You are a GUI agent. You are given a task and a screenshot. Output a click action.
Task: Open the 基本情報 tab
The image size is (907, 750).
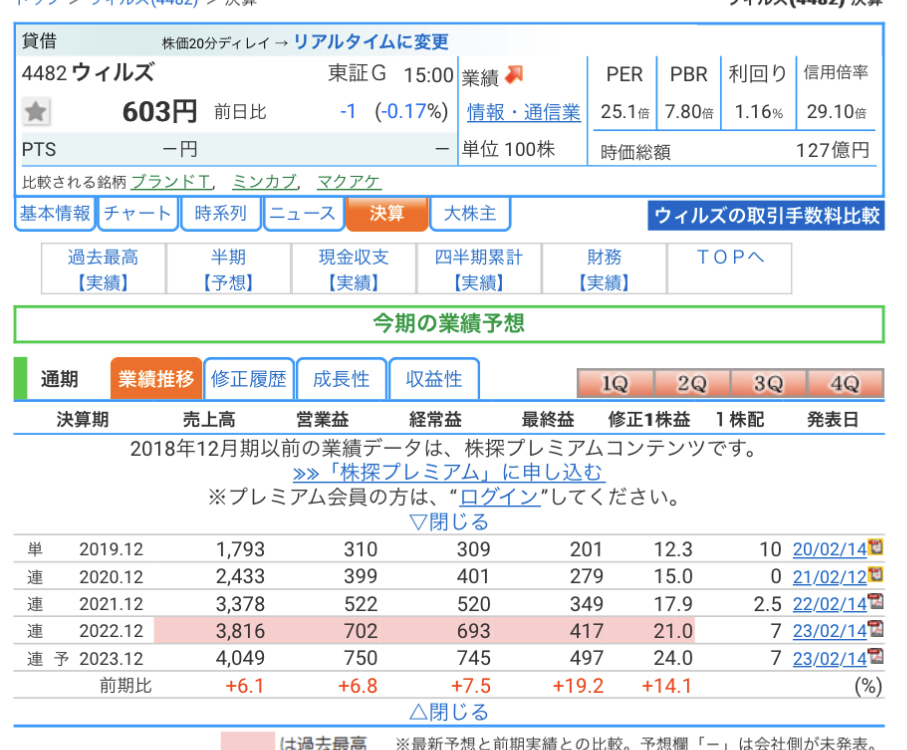[x=56, y=213]
